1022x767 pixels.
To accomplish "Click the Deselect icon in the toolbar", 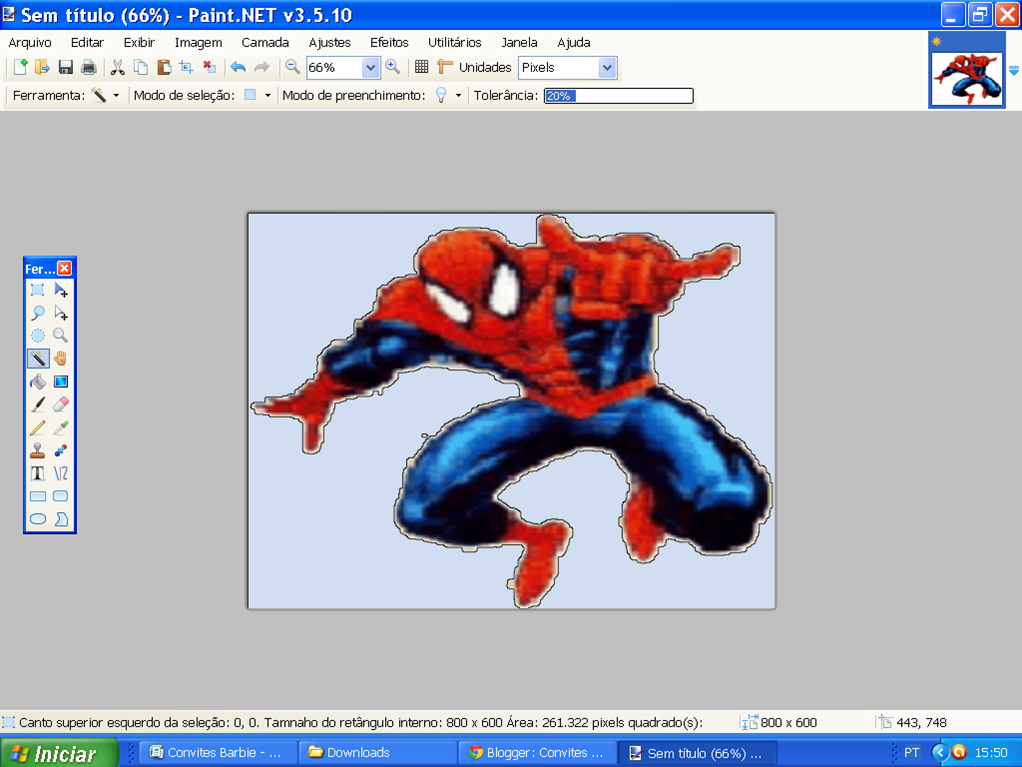I will coord(209,67).
